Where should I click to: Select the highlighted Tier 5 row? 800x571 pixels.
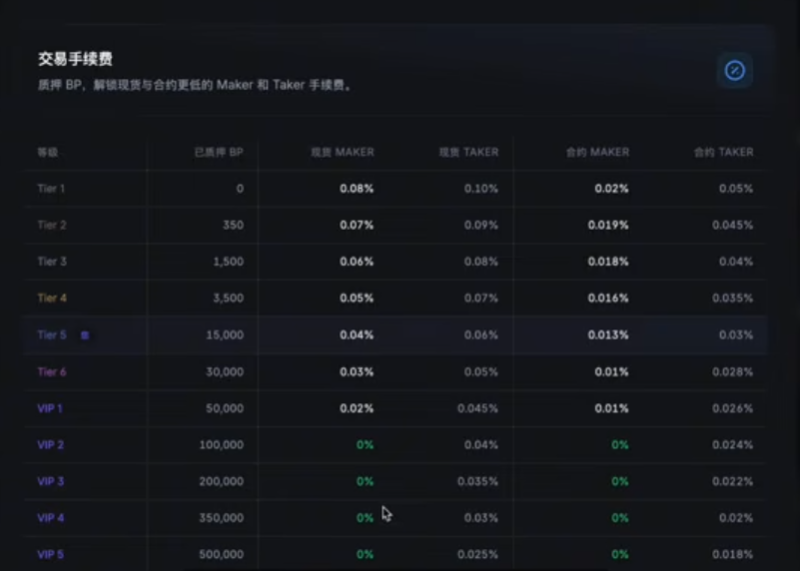[395, 335]
